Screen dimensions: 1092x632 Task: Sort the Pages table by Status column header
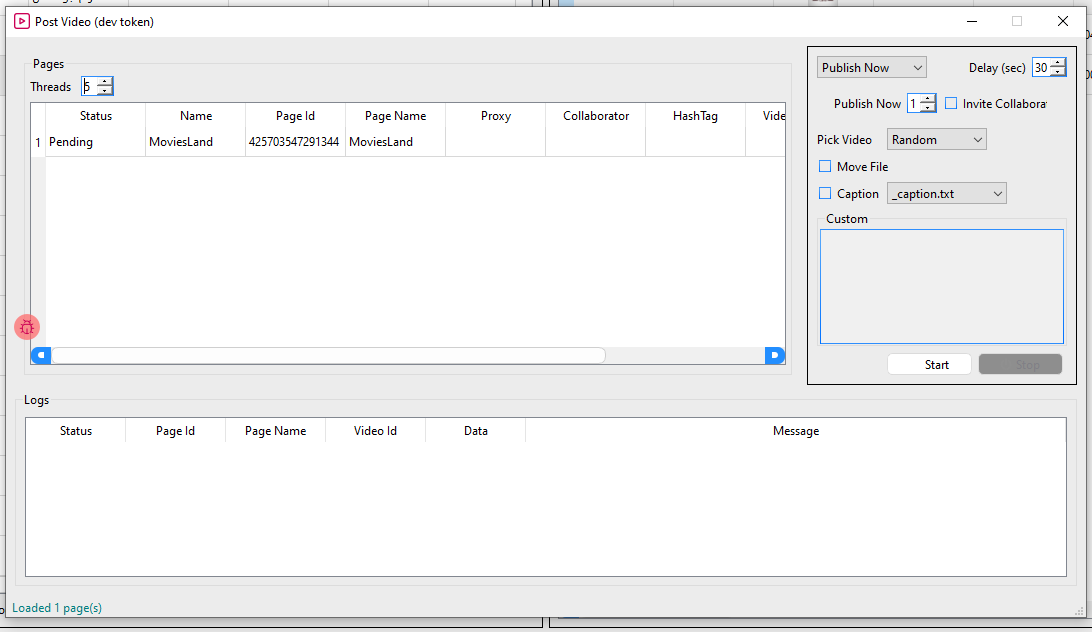click(x=96, y=116)
